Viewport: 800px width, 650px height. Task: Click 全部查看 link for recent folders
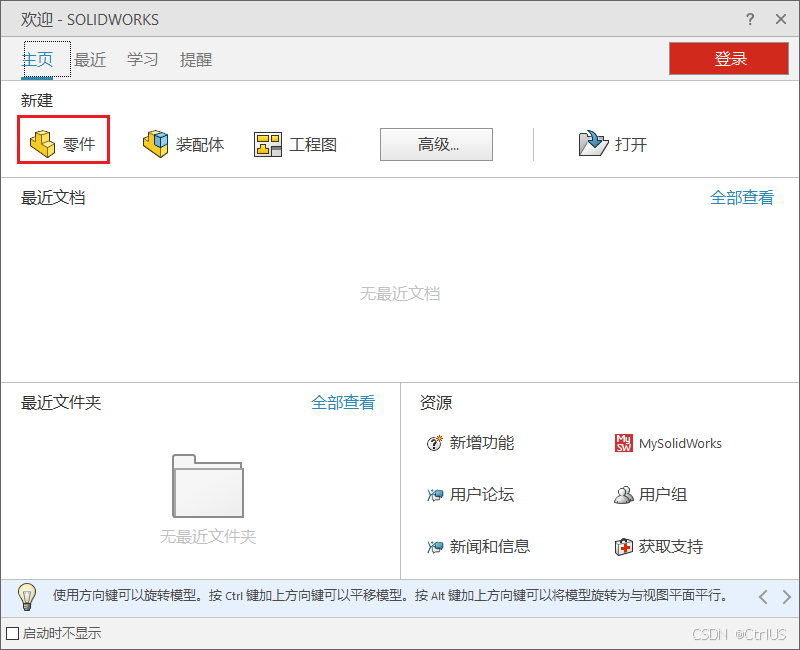coord(343,403)
